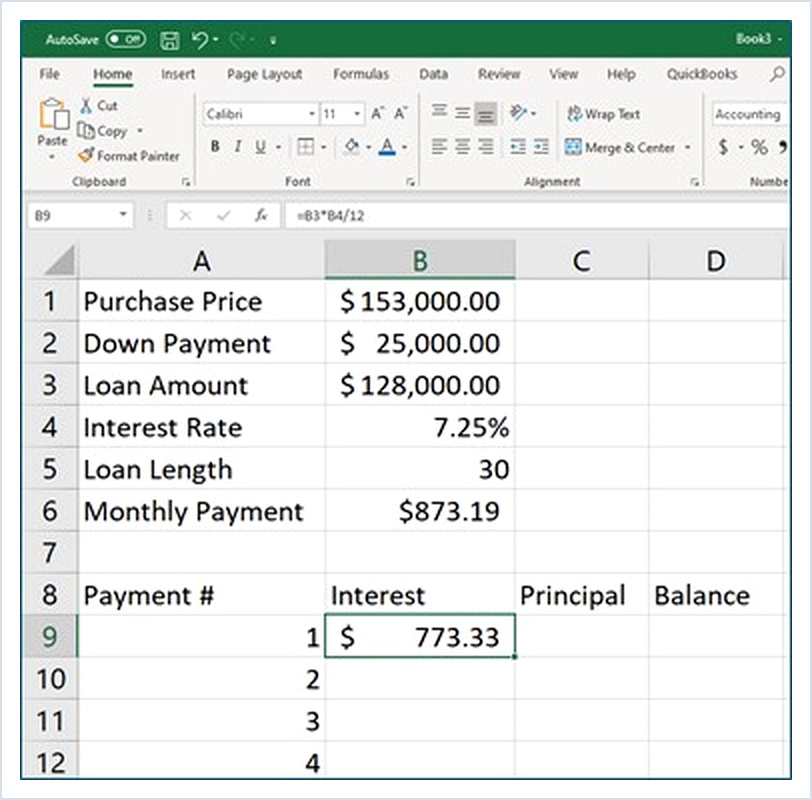Open the Review tab
This screenshot has width=812, height=800.
coord(499,74)
